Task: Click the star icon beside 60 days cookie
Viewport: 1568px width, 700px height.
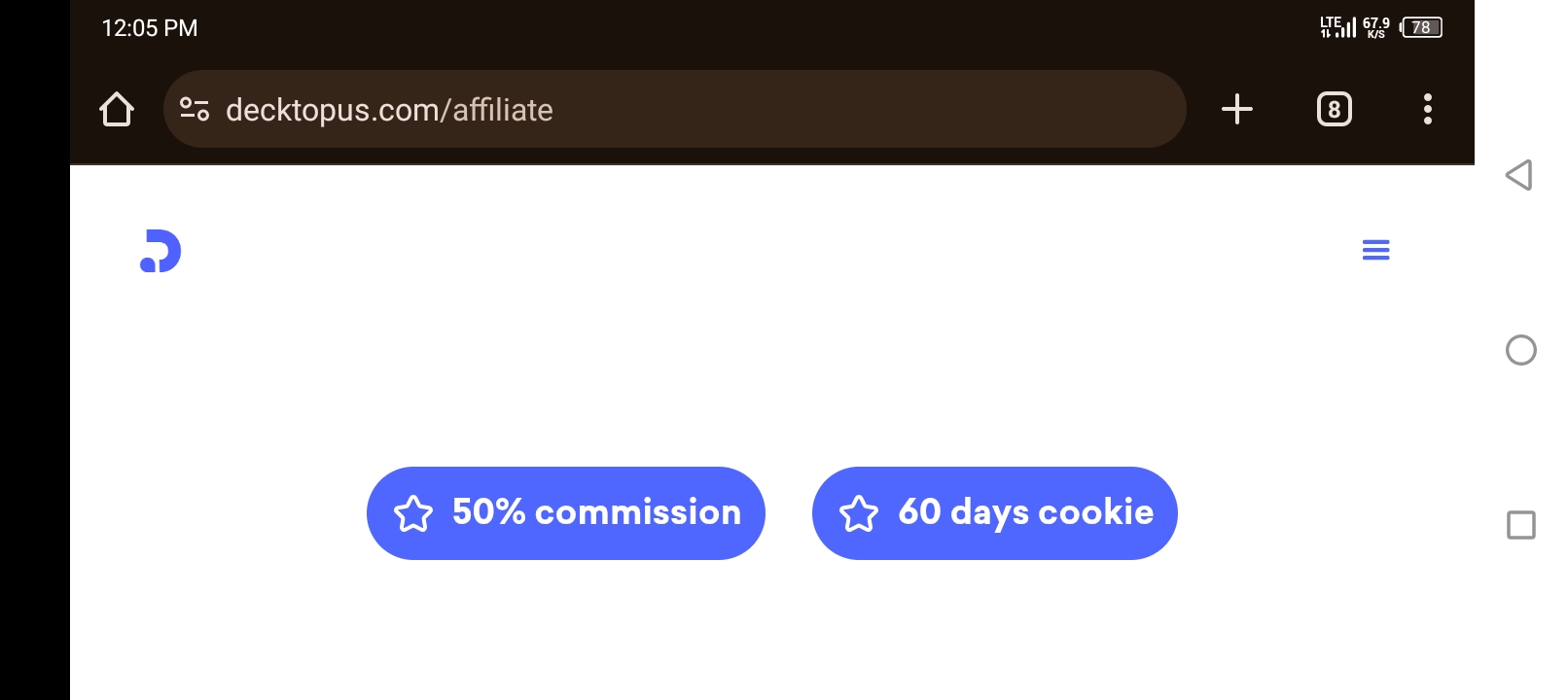Action: [x=858, y=513]
